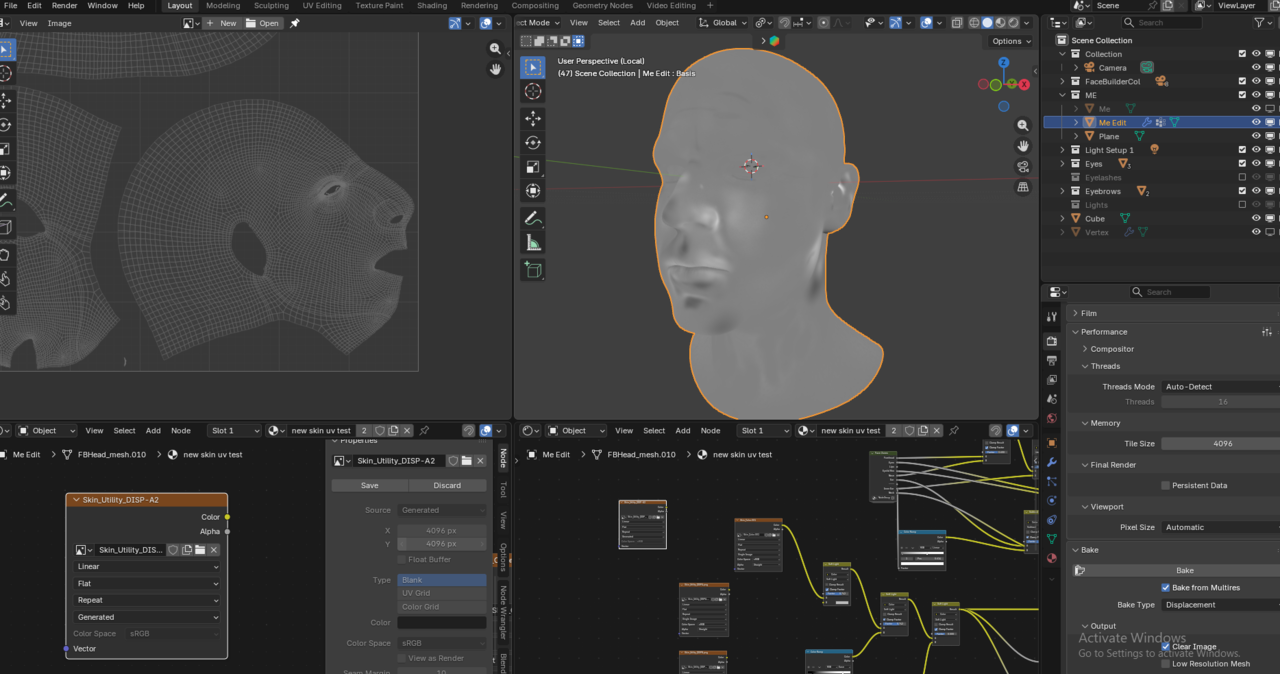
Task: Switch to rendered viewport shading
Action: point(1014,23)
